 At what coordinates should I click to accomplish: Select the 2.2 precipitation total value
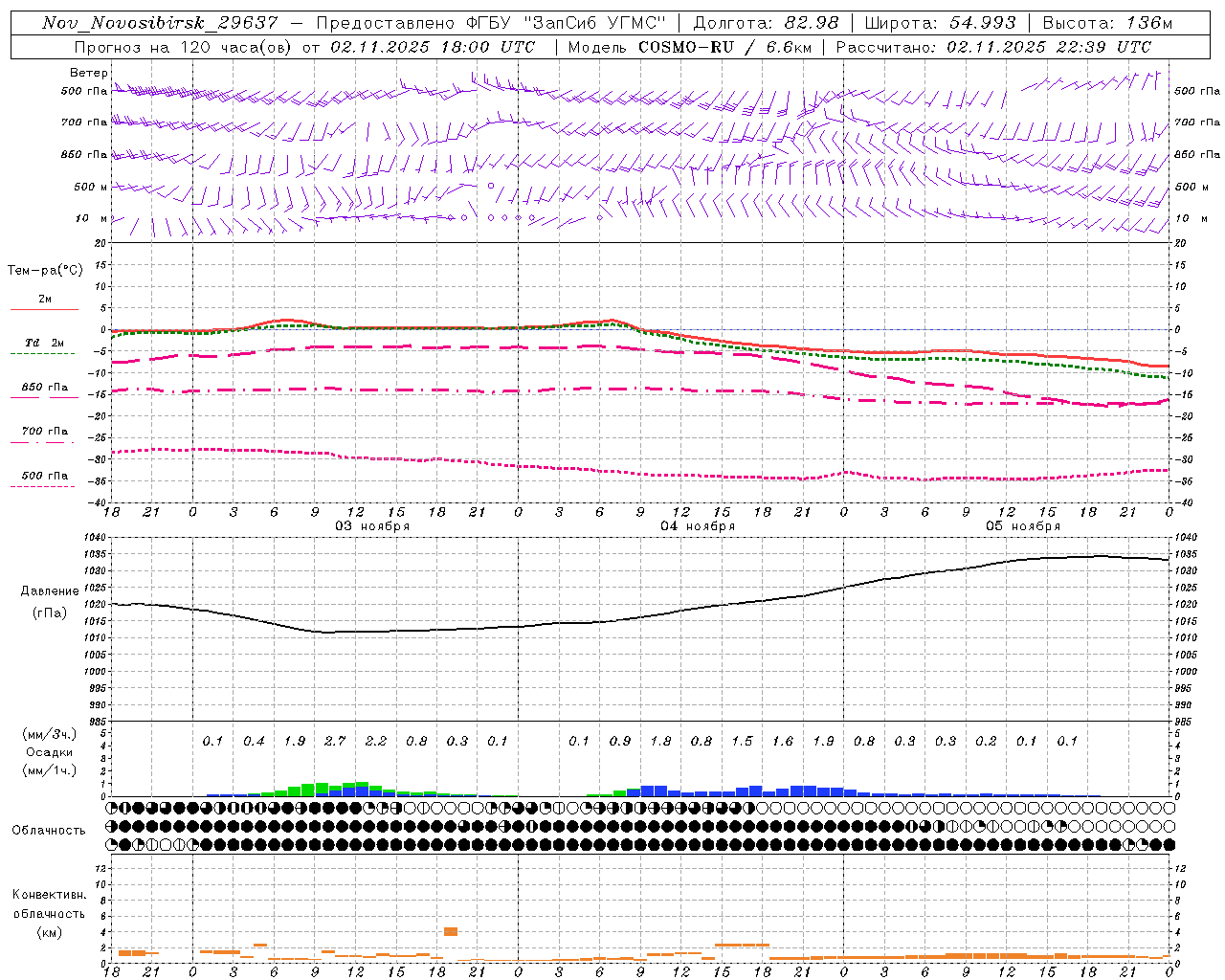click(376, 742)
